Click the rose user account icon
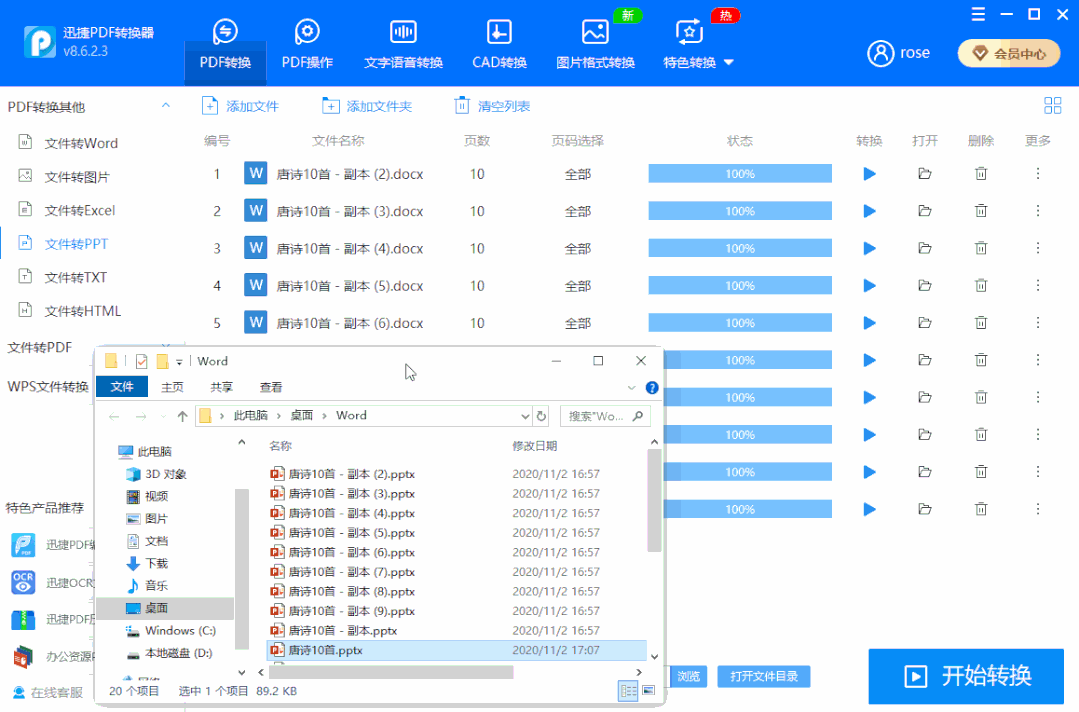 coord(880,53)
